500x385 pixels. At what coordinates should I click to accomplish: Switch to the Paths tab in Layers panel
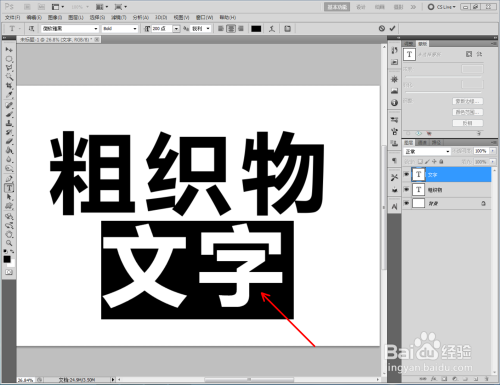click(x=436, y=143)
